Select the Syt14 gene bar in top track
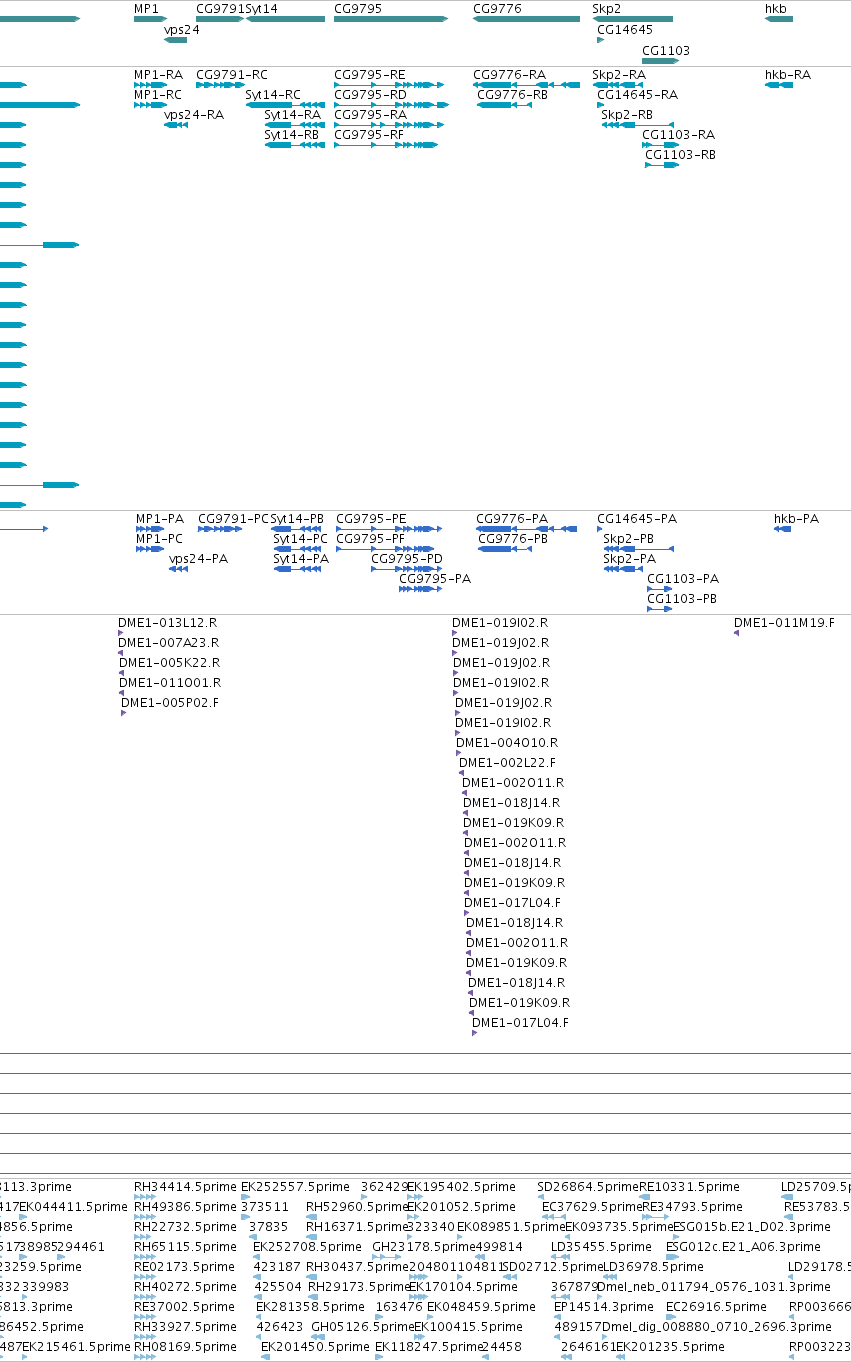This screenshot has height=1362, width=851. 285,19
